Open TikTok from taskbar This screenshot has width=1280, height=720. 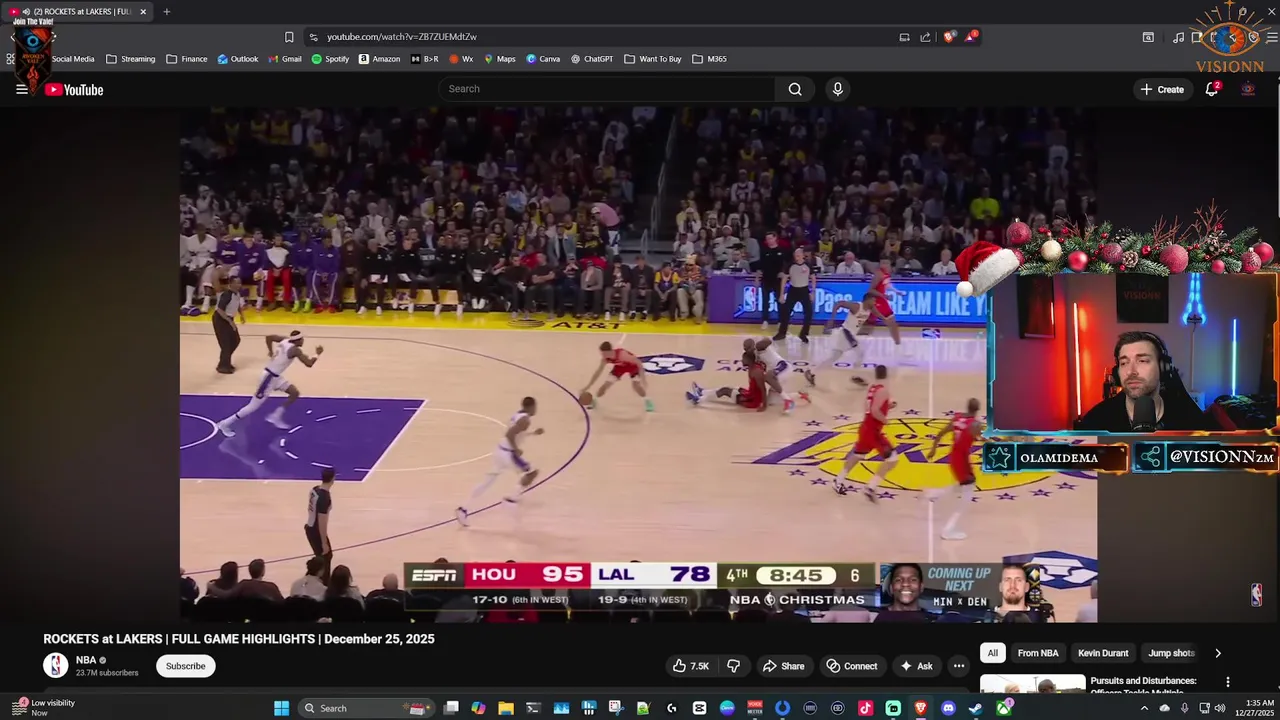(865, 708)
